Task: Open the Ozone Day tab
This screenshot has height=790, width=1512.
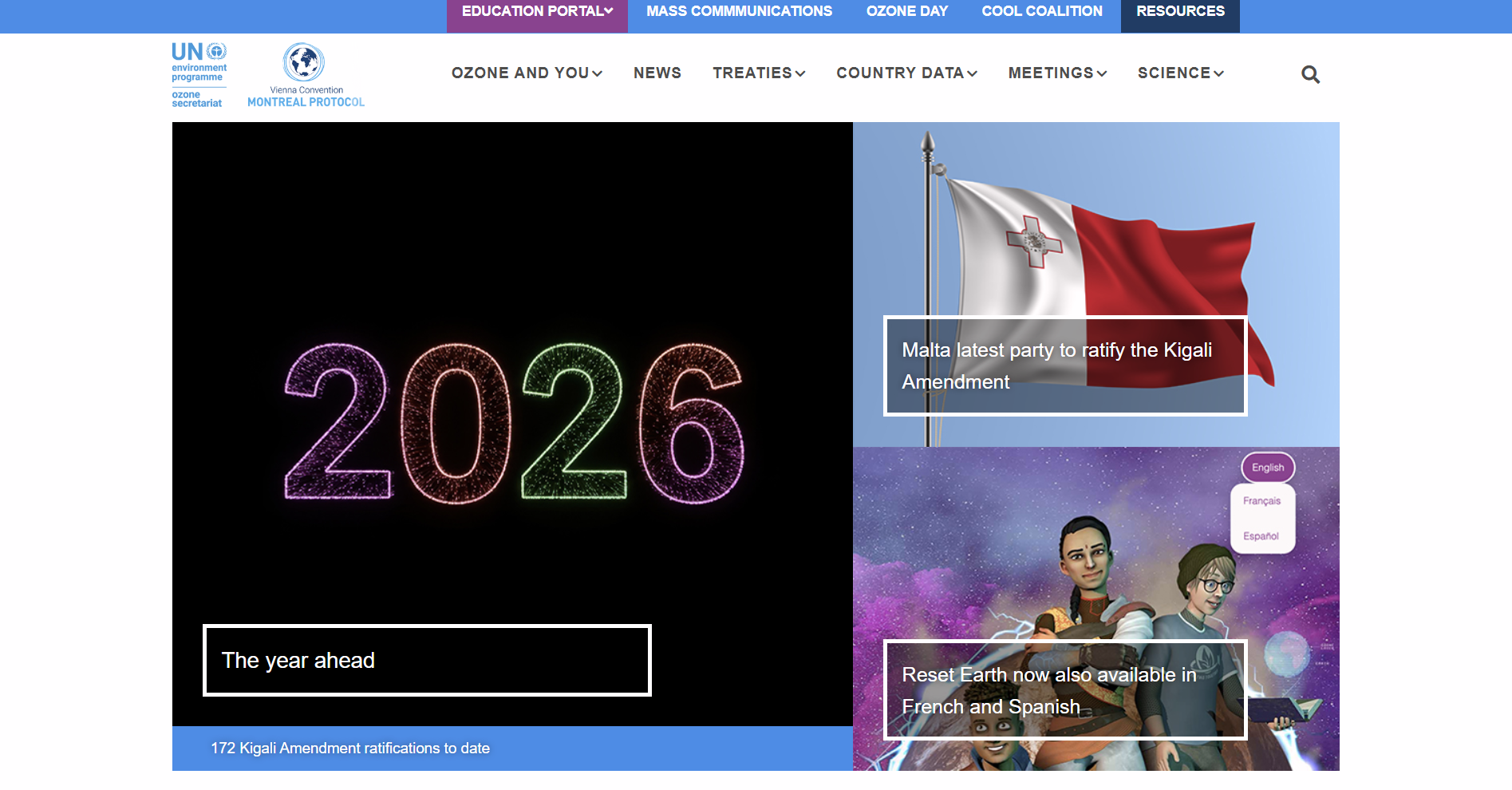Action: [x=907, y=11]
